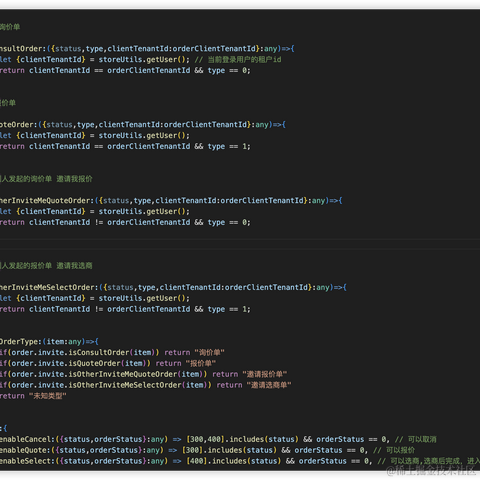Image resolution: width=480 pixels, height=480 pixels.
Task: Click the string "报价单" return value
Action: [x=201, y=363]
